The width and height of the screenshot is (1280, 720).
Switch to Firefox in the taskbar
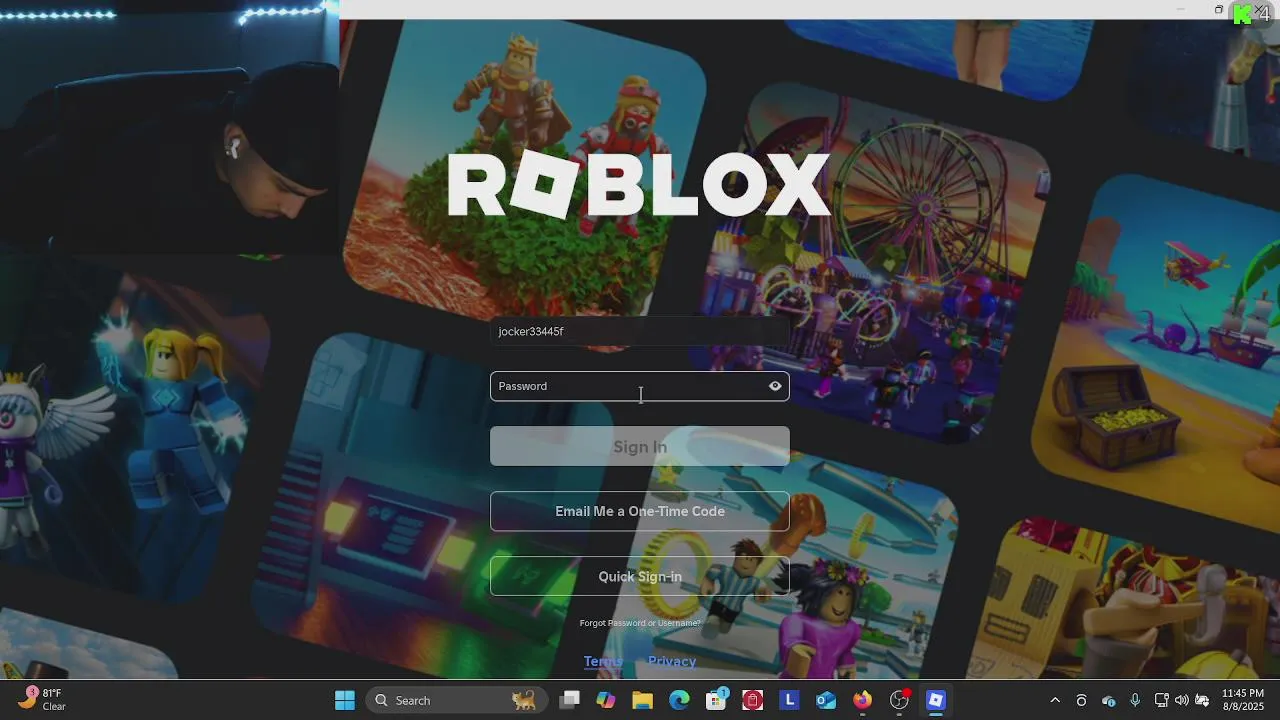point(862,700)
